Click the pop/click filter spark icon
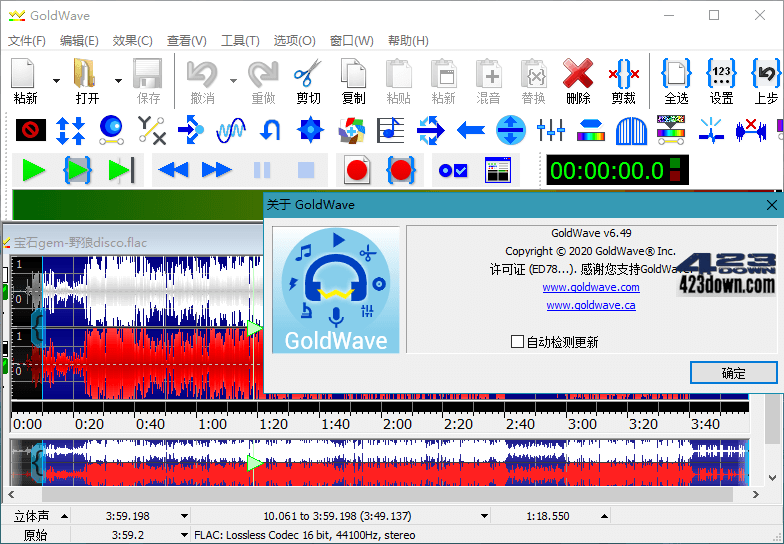 [711, 130]
